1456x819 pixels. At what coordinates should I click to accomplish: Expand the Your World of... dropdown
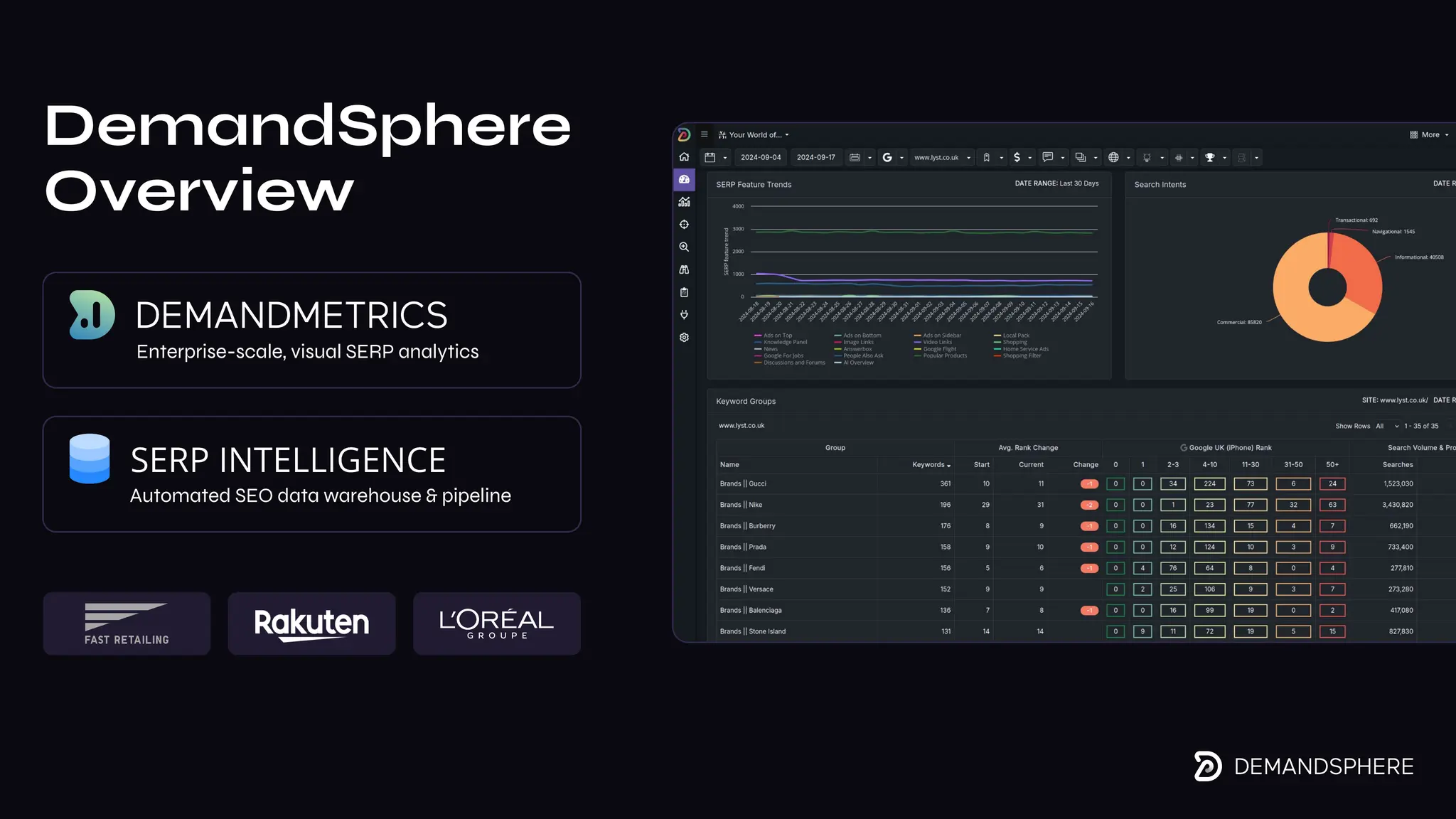tap(754, 135)
